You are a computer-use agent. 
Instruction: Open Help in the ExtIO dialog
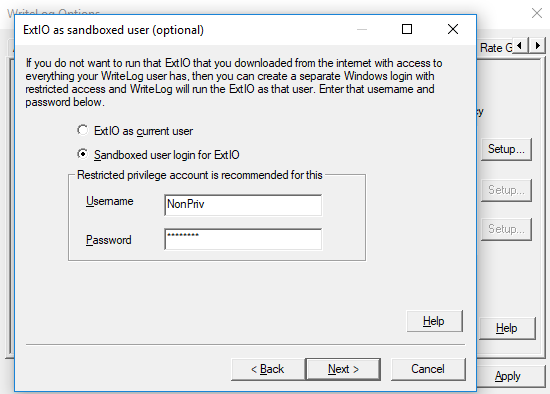(x=434, y=321)
